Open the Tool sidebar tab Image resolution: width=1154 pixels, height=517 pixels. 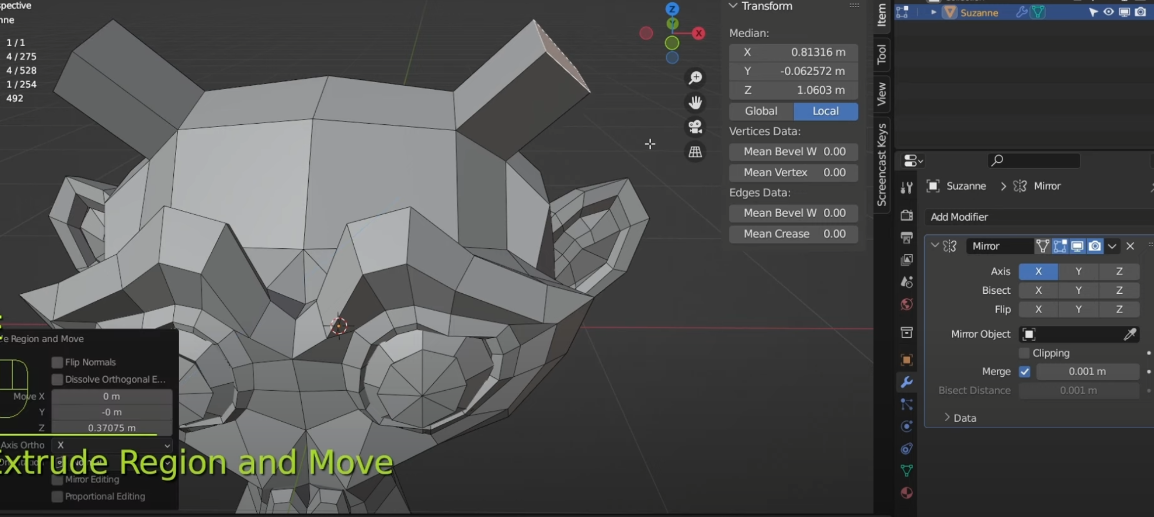882,54
